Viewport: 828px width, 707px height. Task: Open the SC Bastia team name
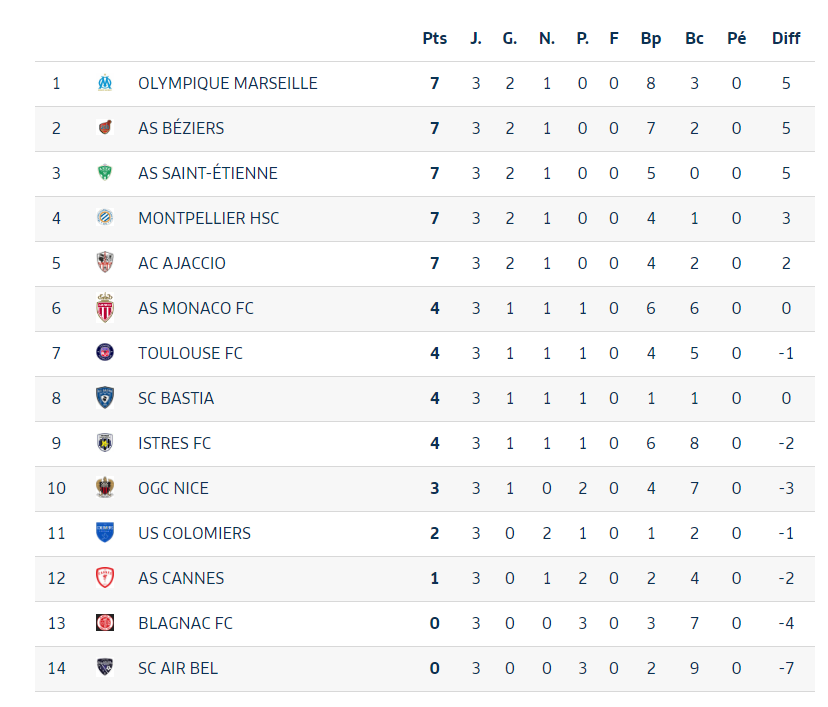(176, 398)
